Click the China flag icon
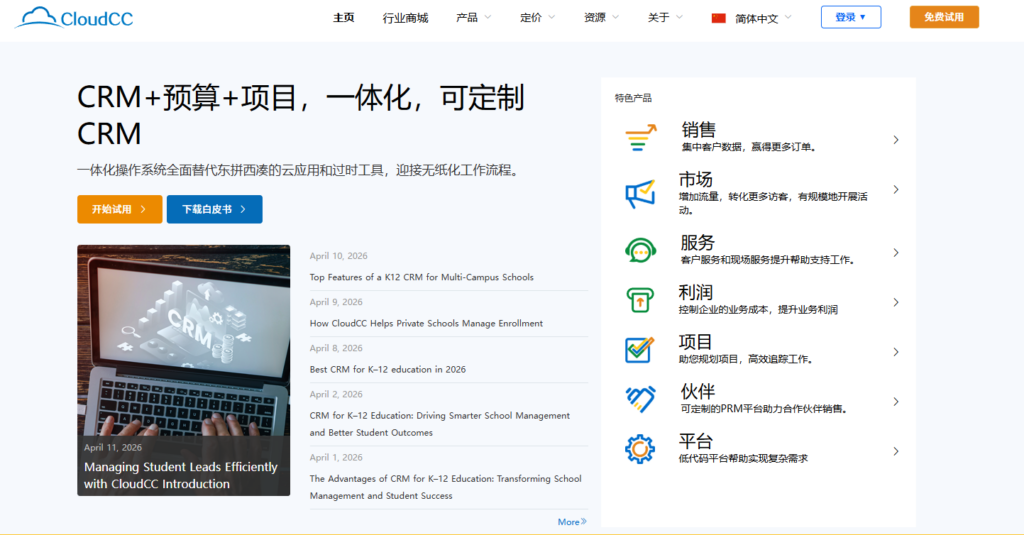The height and width of the screenshot is (535, 1024). tap(718, 18)
